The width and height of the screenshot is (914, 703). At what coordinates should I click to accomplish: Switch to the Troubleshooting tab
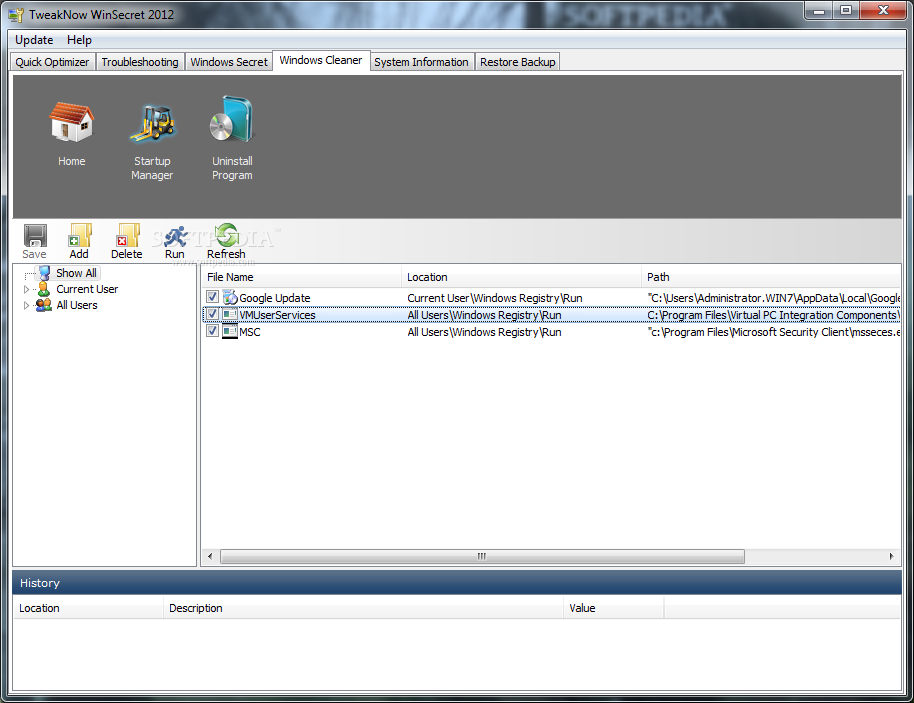click(140, 62)
